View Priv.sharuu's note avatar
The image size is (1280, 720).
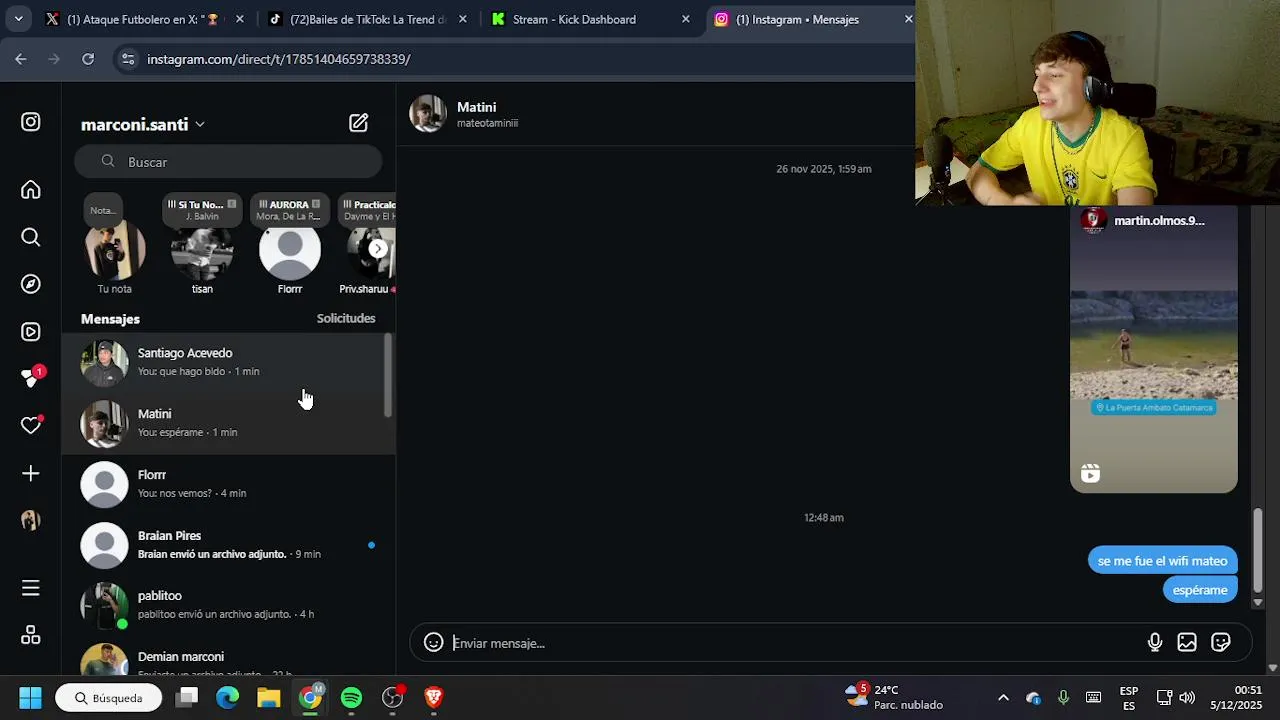coord(370,250)
